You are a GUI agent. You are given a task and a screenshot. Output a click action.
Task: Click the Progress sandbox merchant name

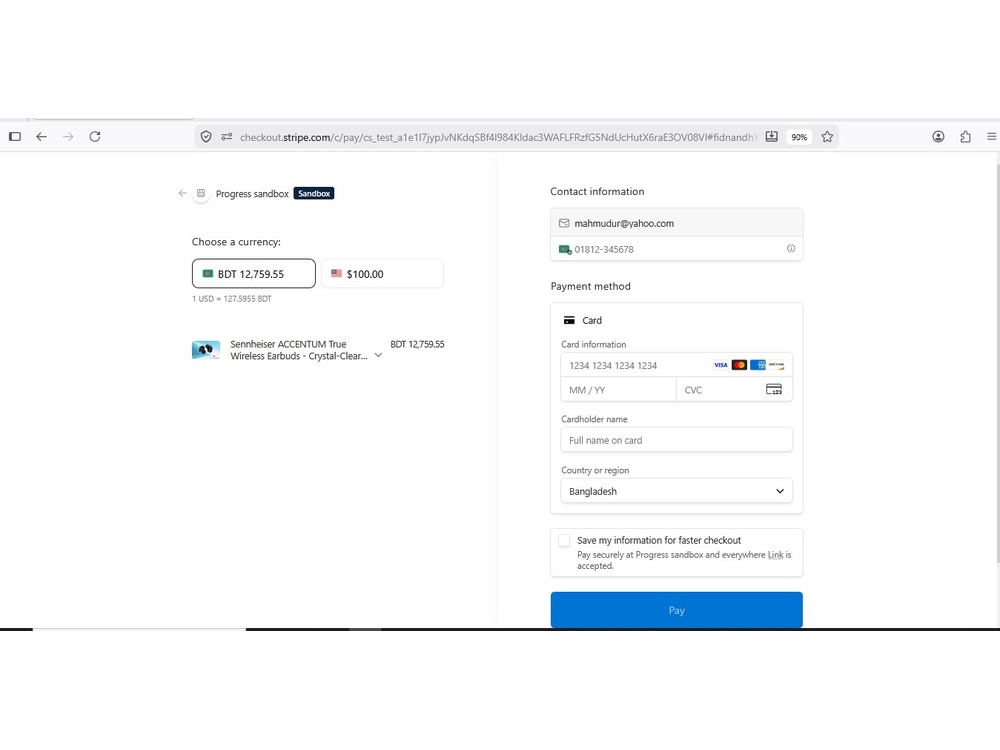click(x=252, y=194)
